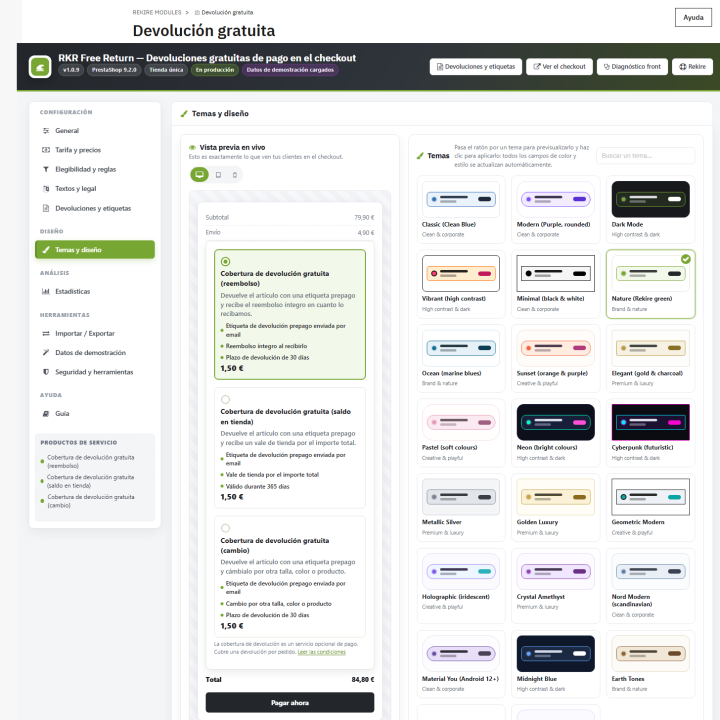Apply Classic (Clean Blue) theme
The height and width of the screenshot is (720, 720).
(x=461, y=209)
